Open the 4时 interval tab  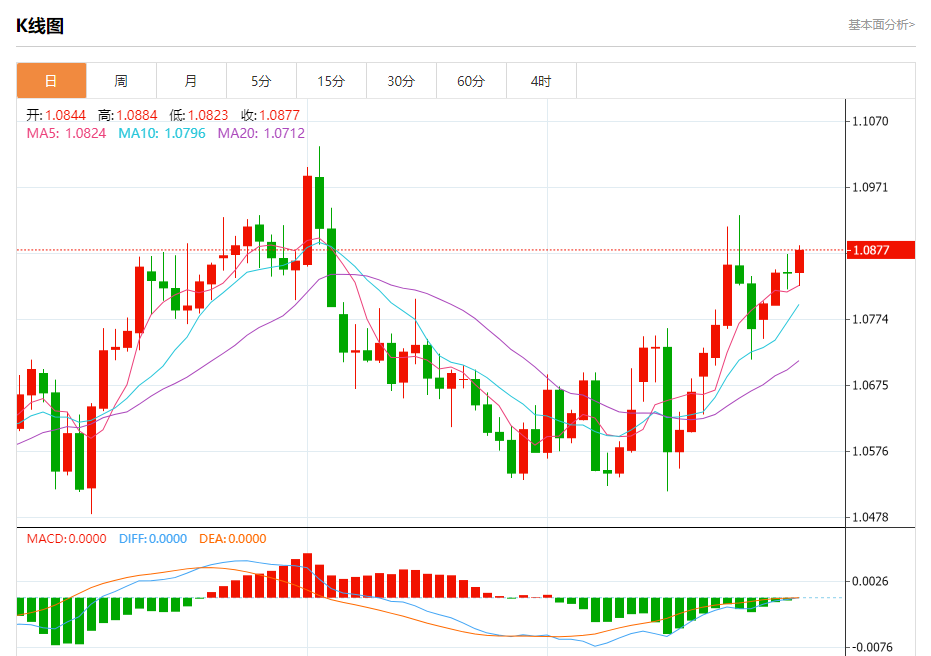tap(542, 81)
